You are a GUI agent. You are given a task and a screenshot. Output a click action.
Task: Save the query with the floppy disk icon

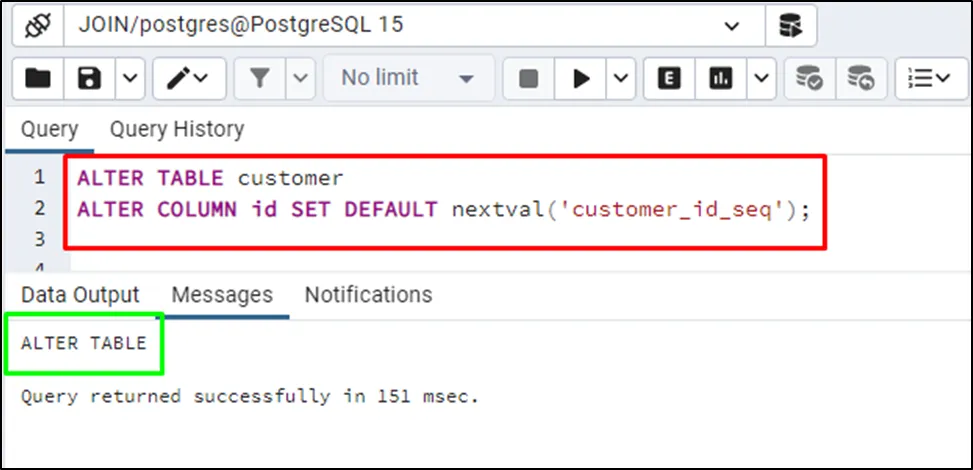click(x=90, y=78)
